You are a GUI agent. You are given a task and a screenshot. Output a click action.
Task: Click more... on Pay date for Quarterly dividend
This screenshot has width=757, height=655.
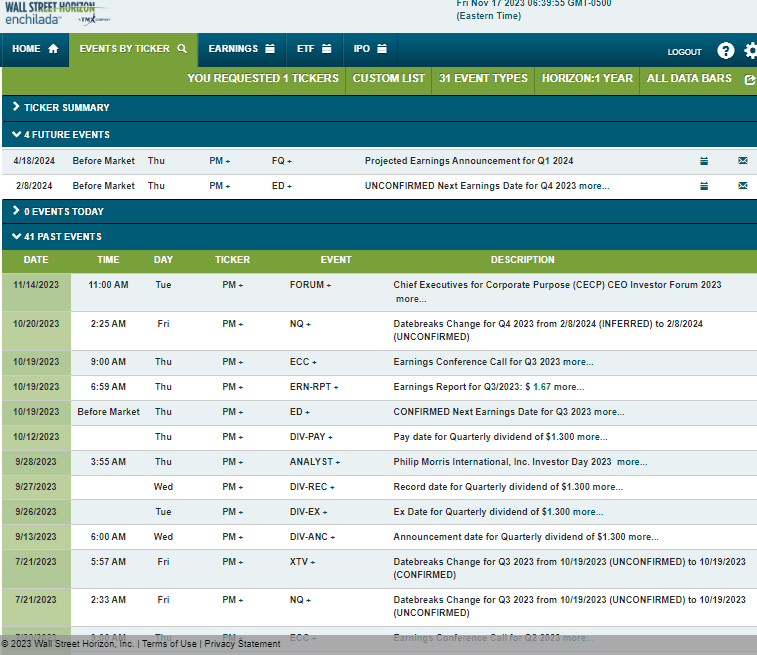point(592,437)
